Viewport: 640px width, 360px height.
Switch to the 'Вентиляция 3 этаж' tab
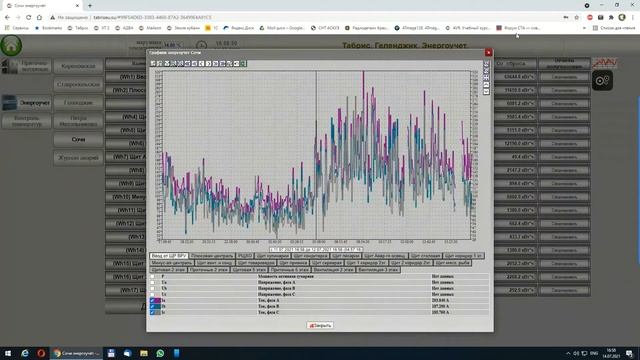(379, 270)
